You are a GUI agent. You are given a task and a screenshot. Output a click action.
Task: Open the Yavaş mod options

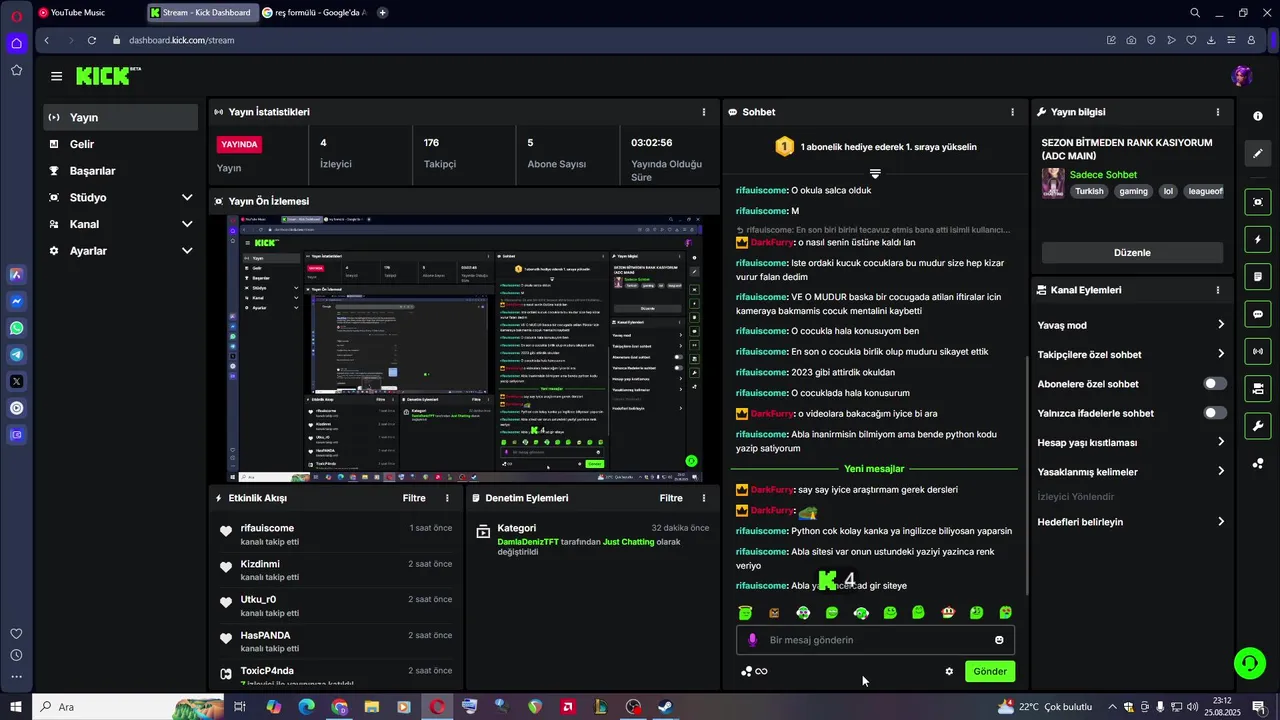1131,325
